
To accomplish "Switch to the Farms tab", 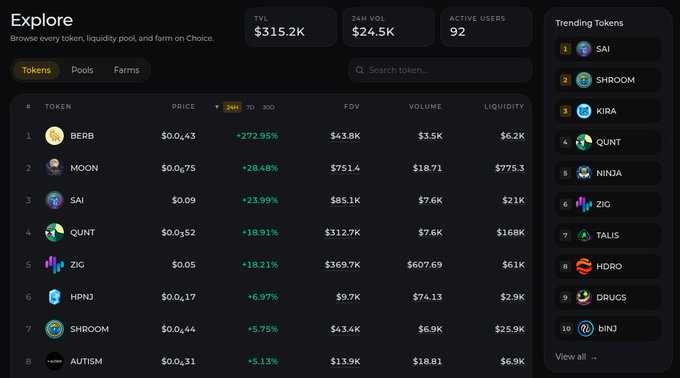I will tap(127, 70).
